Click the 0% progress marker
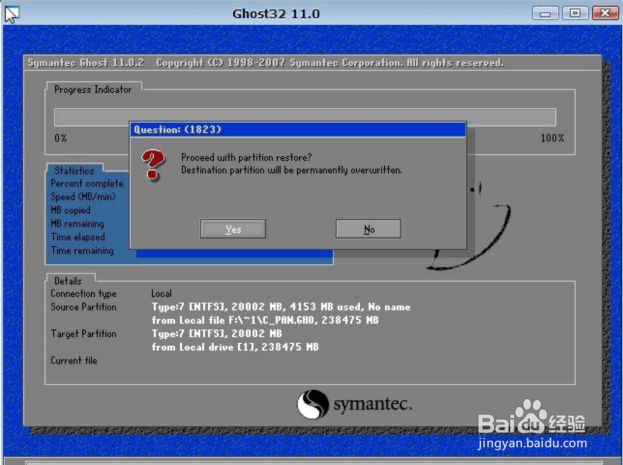This screenshot has height=465, width=623. 61,138
